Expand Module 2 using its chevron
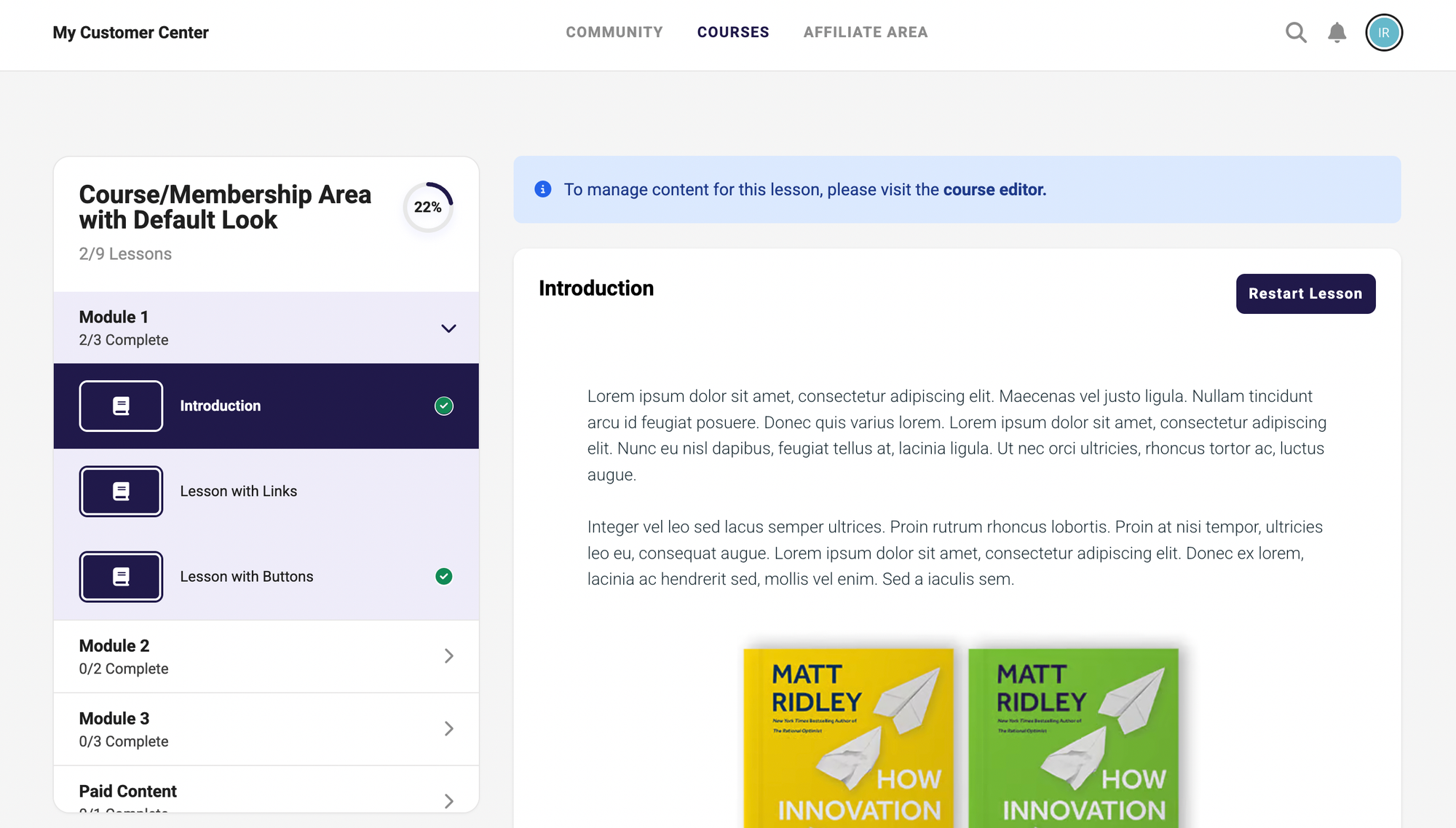The height and width of the screenshot is (828, 1456). [449, 656]
